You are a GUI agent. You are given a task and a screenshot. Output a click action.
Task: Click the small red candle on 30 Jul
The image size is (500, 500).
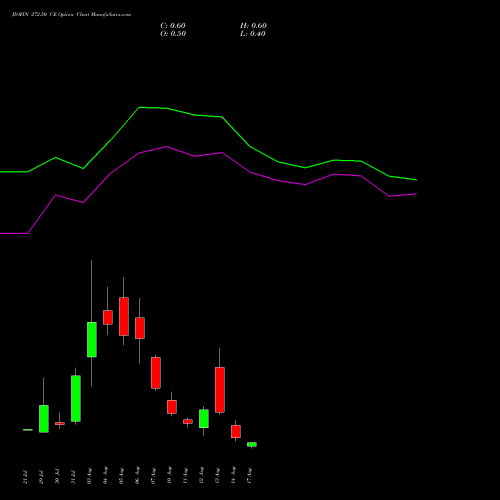pyautogui.click(x=60, y=423)
